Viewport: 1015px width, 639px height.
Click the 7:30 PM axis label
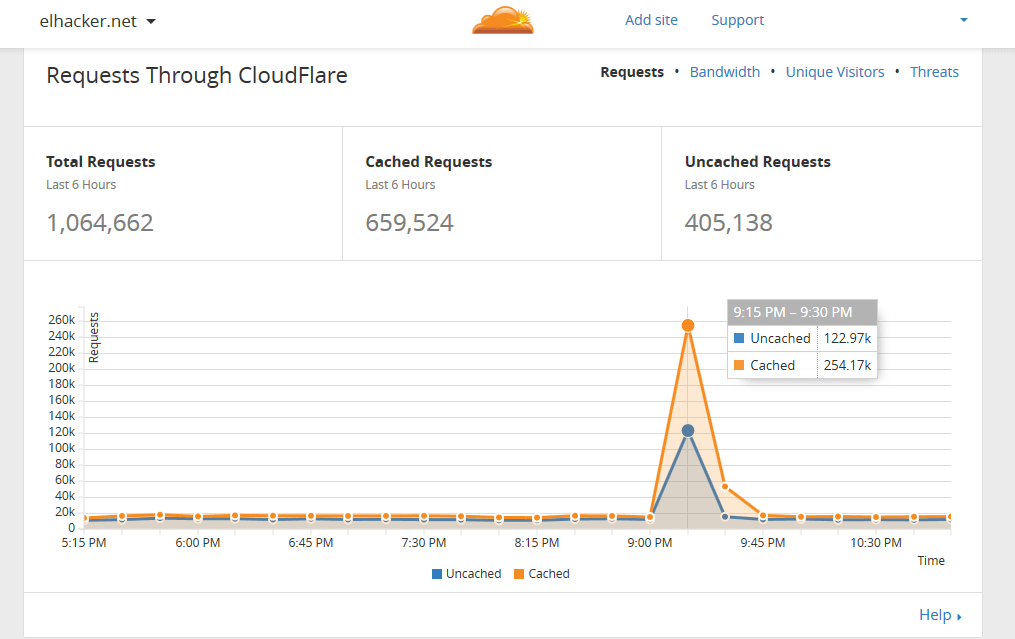click(423, 543)
